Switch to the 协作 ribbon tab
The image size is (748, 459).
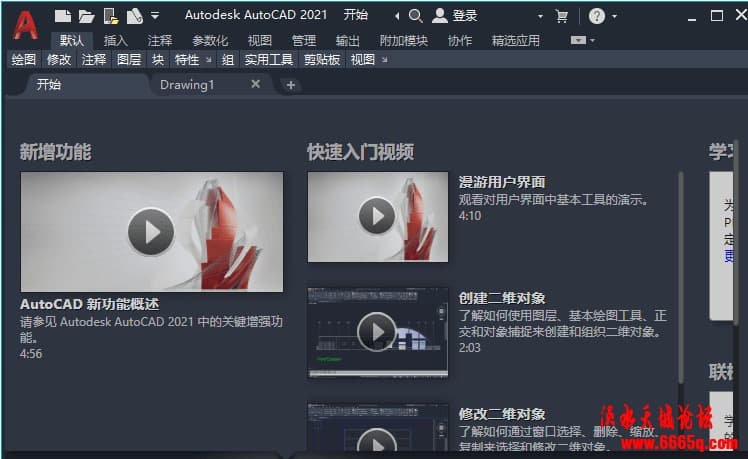pos(460,41)
